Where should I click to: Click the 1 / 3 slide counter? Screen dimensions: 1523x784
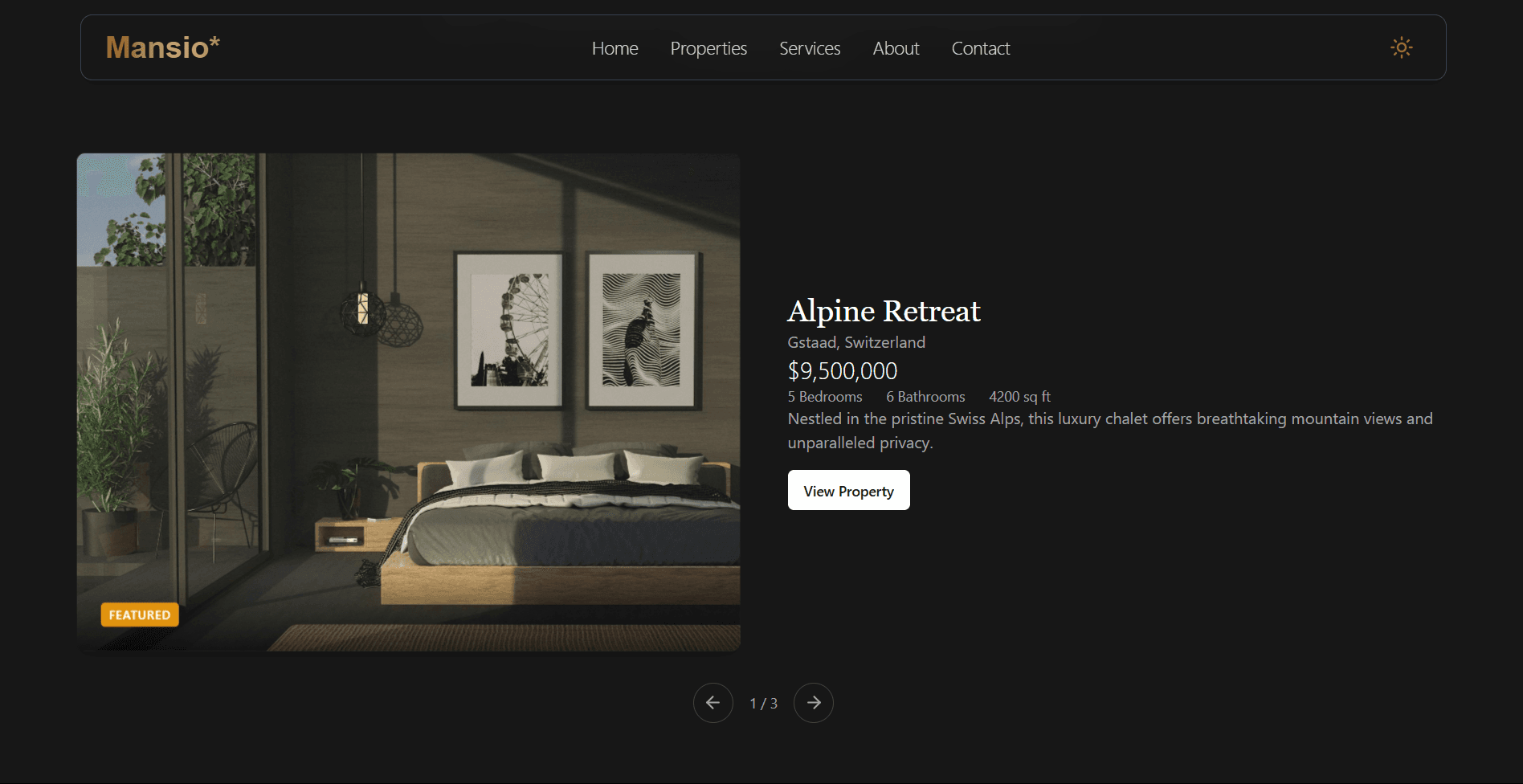tap(763, 703)
